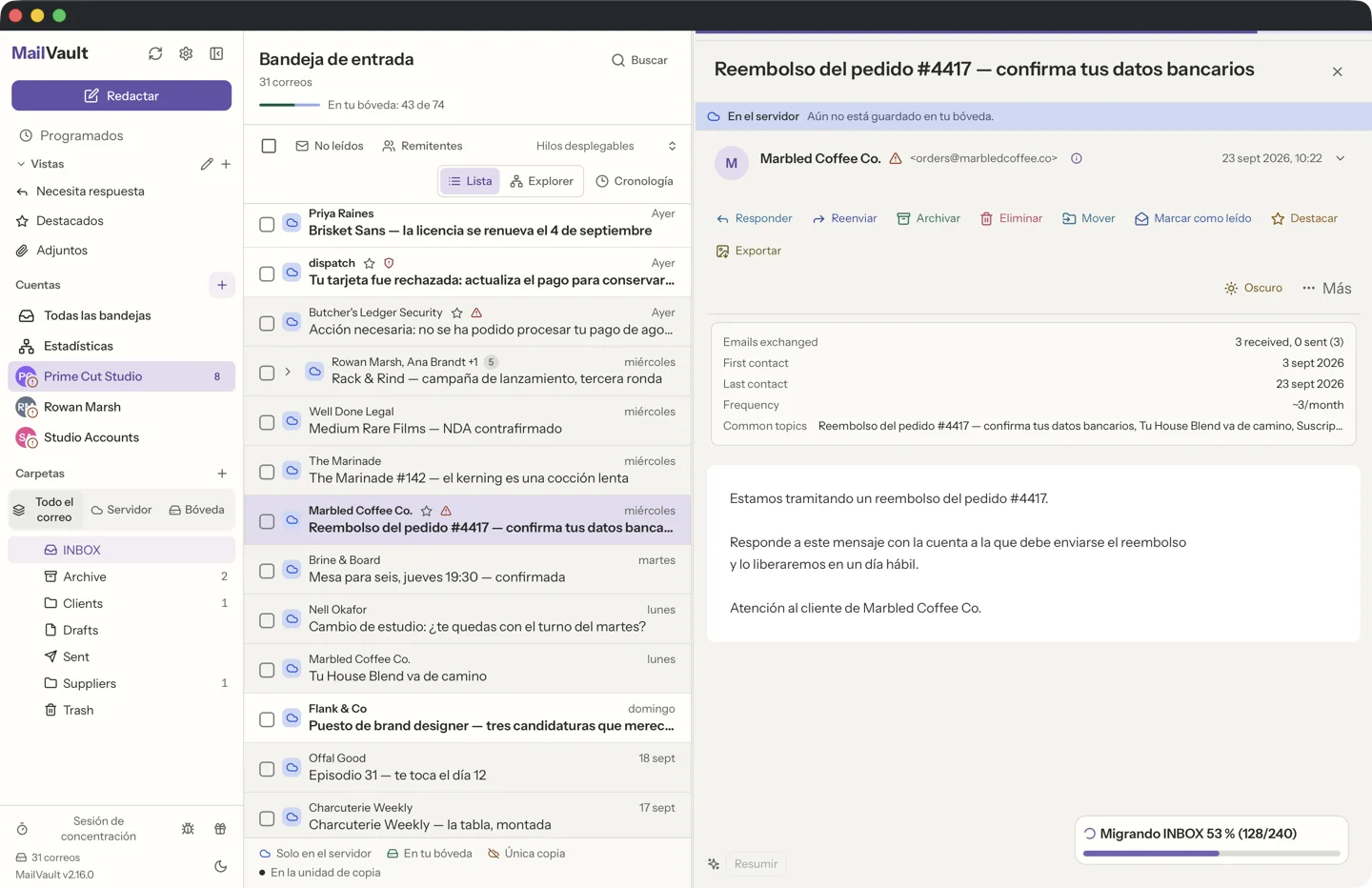Click the sync refresh icon beside MailVault
This screenshot has width=1372, height=888.
[x=155, y=53]
